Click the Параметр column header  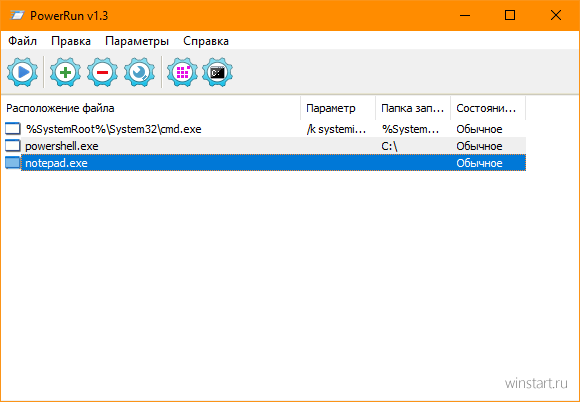[338, 108]
